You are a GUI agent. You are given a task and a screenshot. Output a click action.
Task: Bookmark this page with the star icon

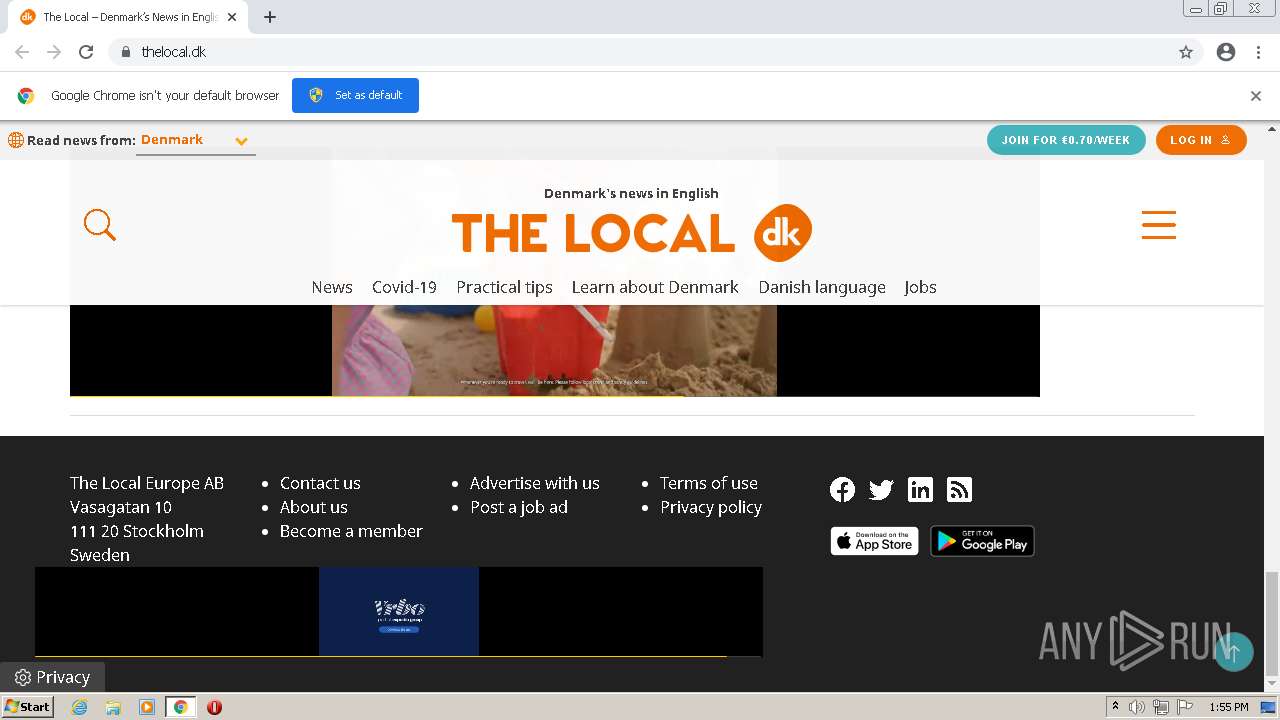point(1186,52)
